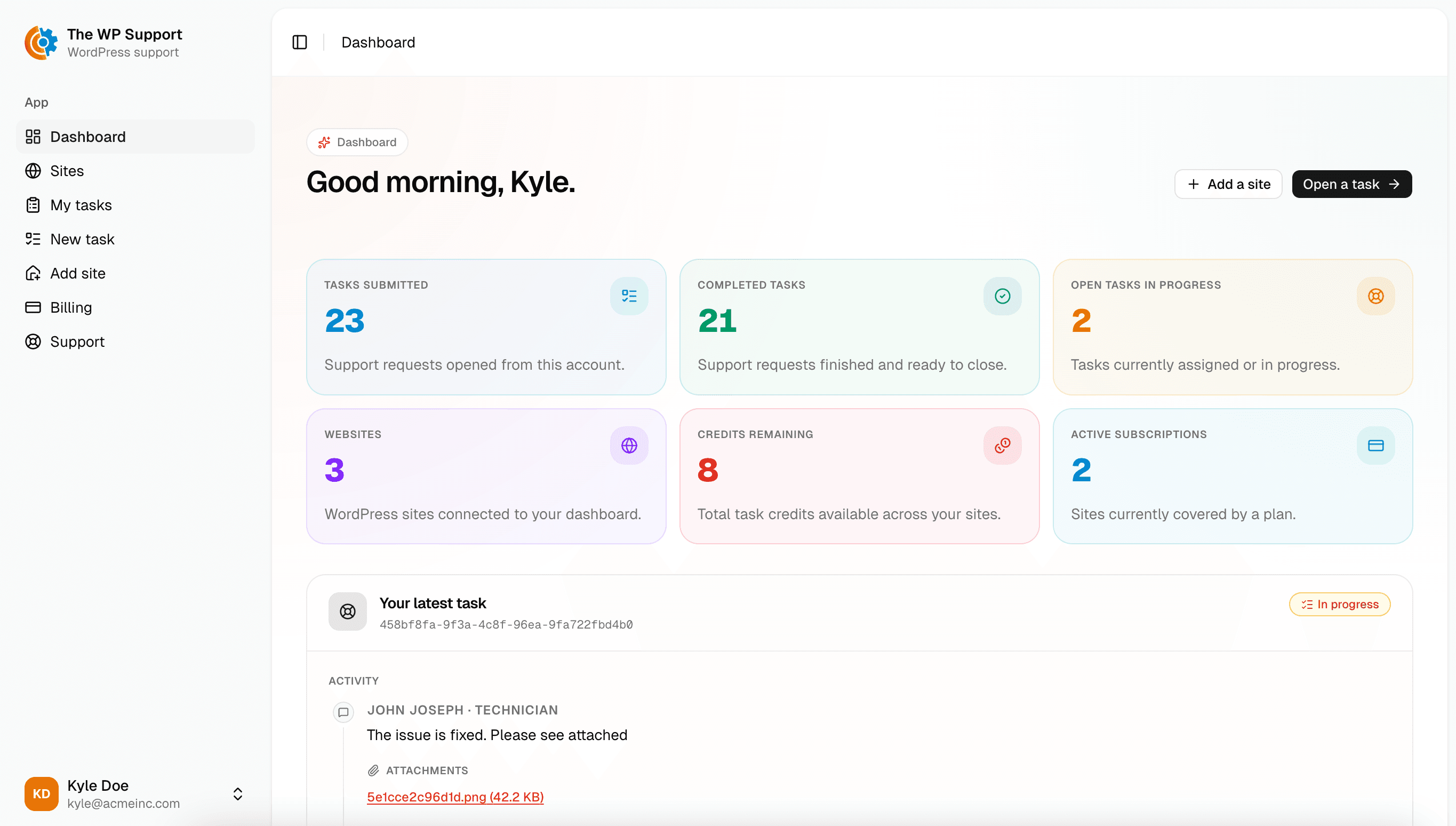The width and height of the screenshot is (1456, 826).
Task: Click kyle@acmeinc.com email text
Action: click(124, 803)
